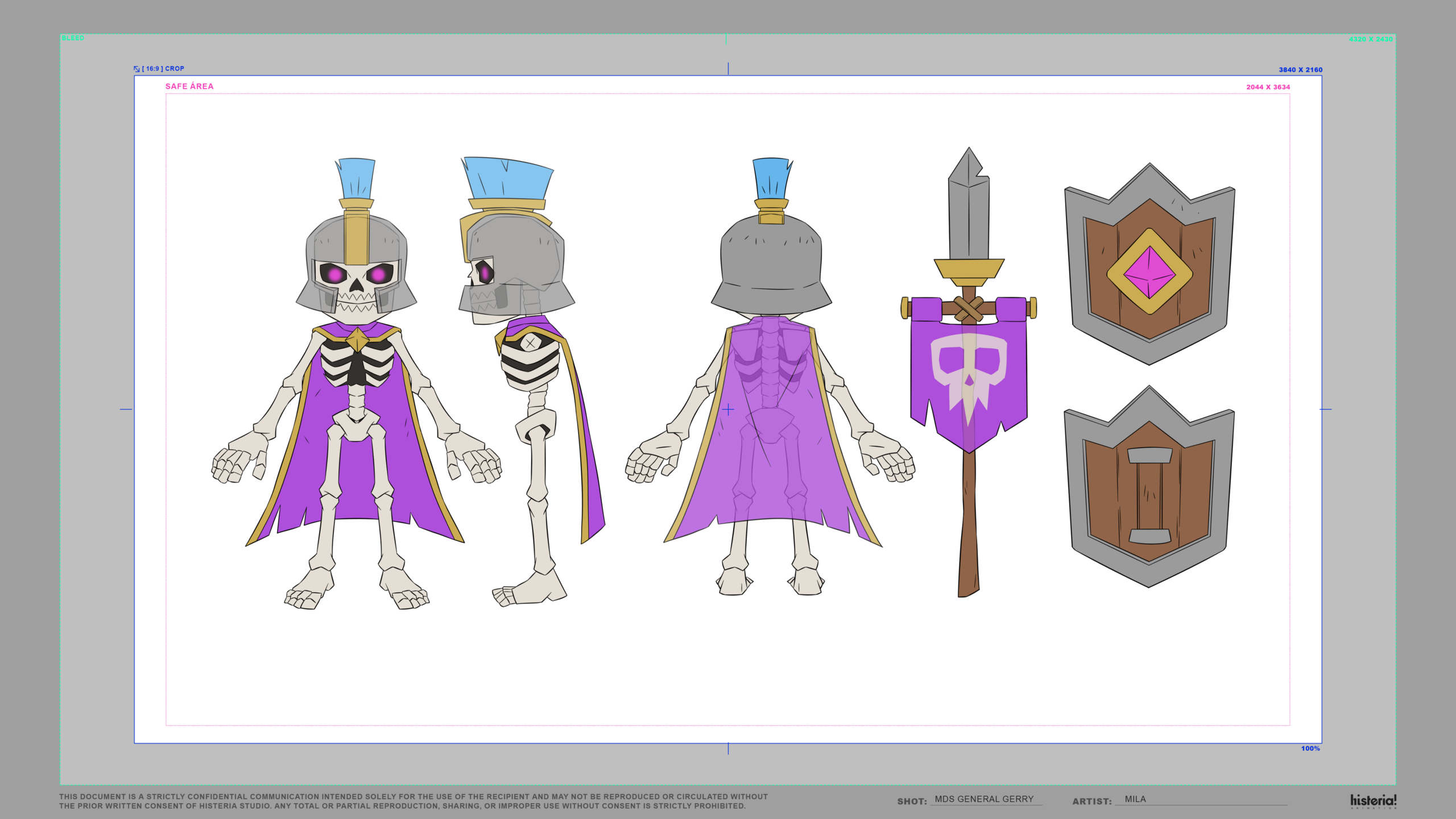Click the histeria! logo in the corner
Screen dimensions: 1456x819
[1373, 801]
